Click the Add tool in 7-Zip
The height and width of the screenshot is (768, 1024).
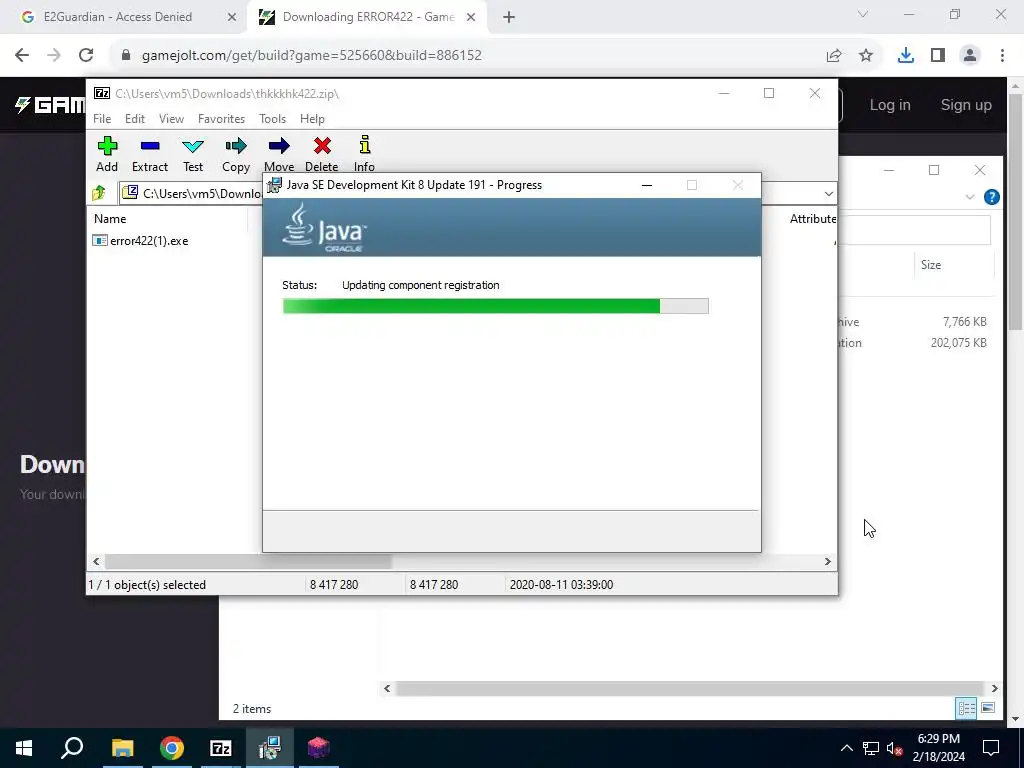pos(107,154)
